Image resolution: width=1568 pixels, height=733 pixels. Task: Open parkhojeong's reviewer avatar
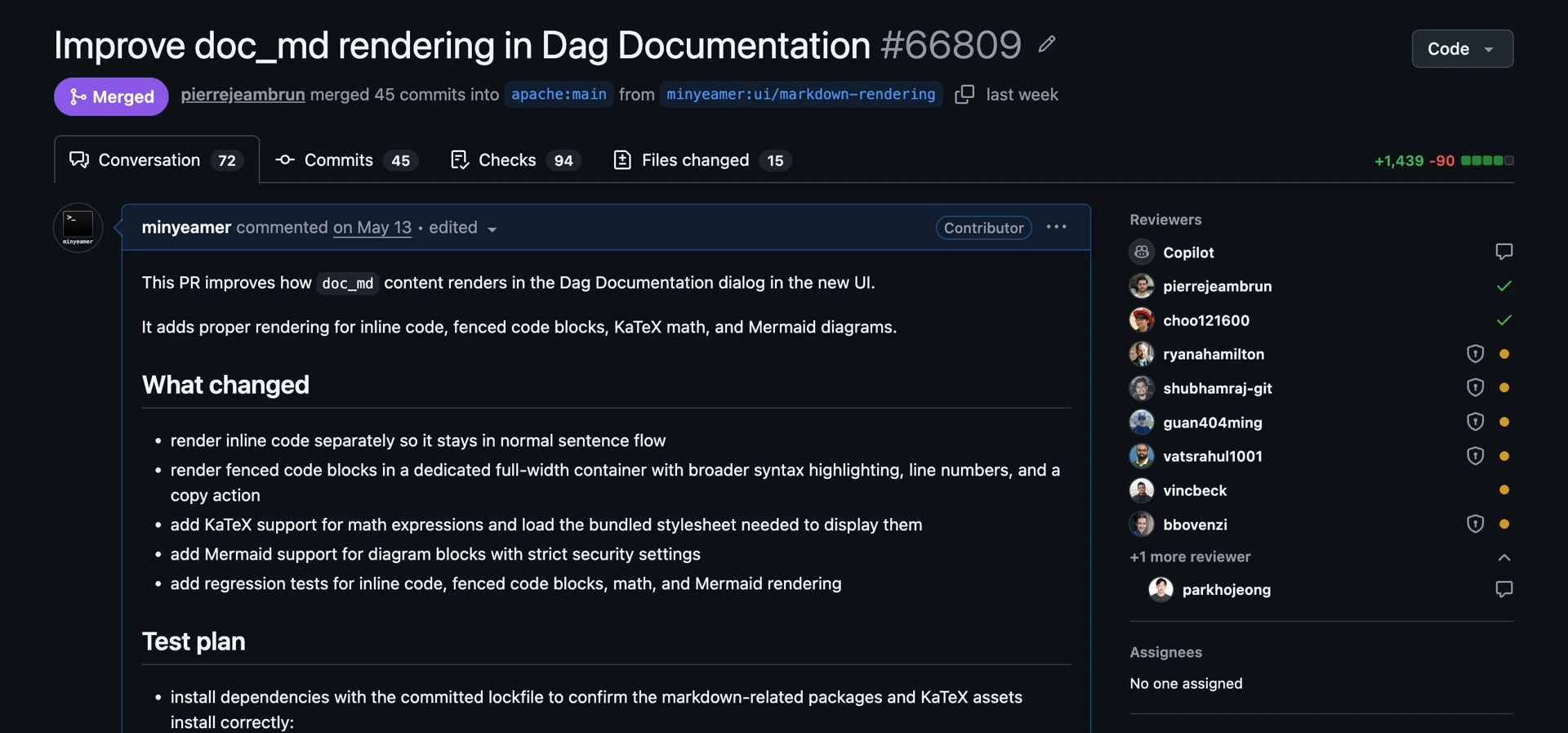point(1160,589)
